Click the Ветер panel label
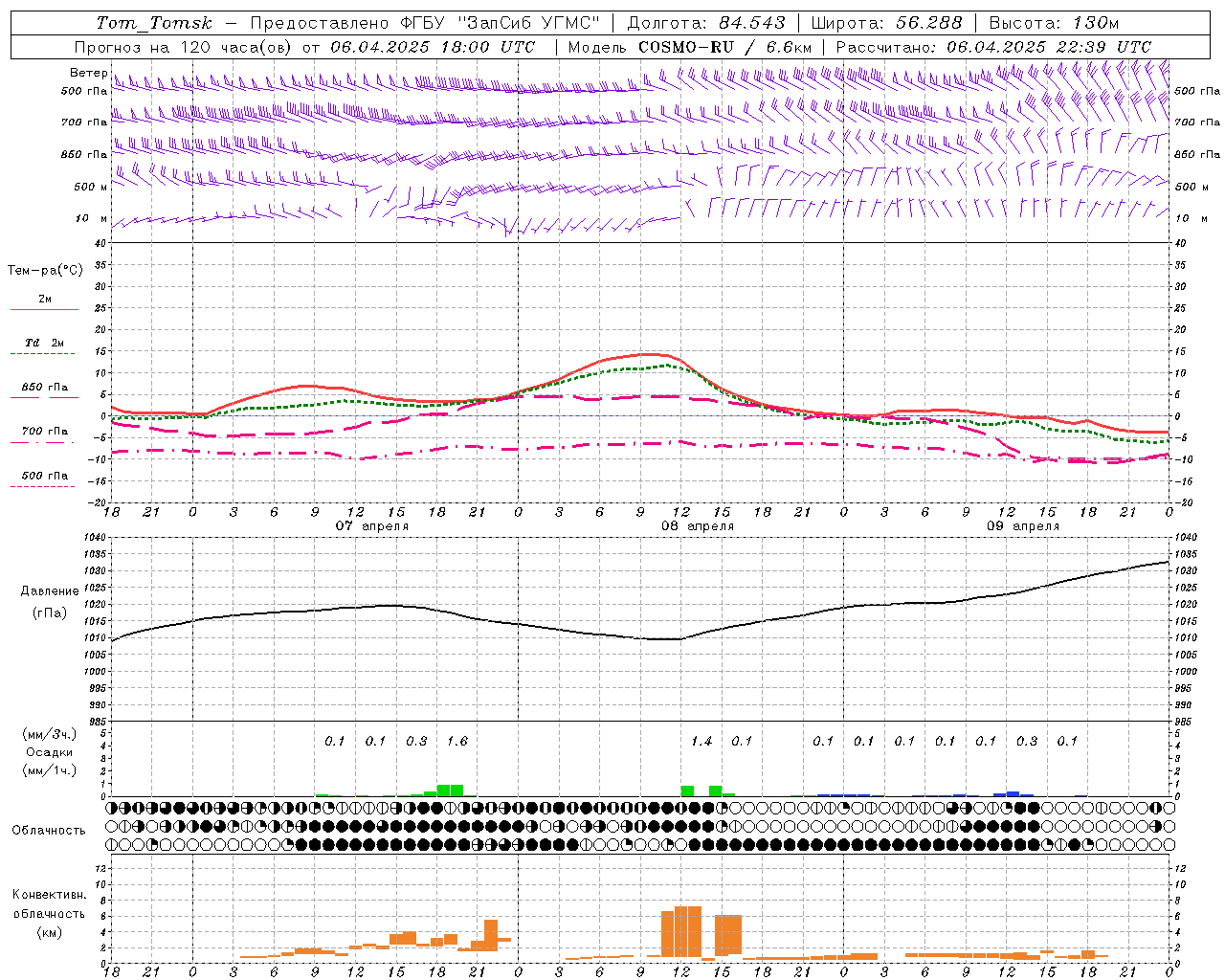This screenshot has height=980, width=1225. pos(88,73)
